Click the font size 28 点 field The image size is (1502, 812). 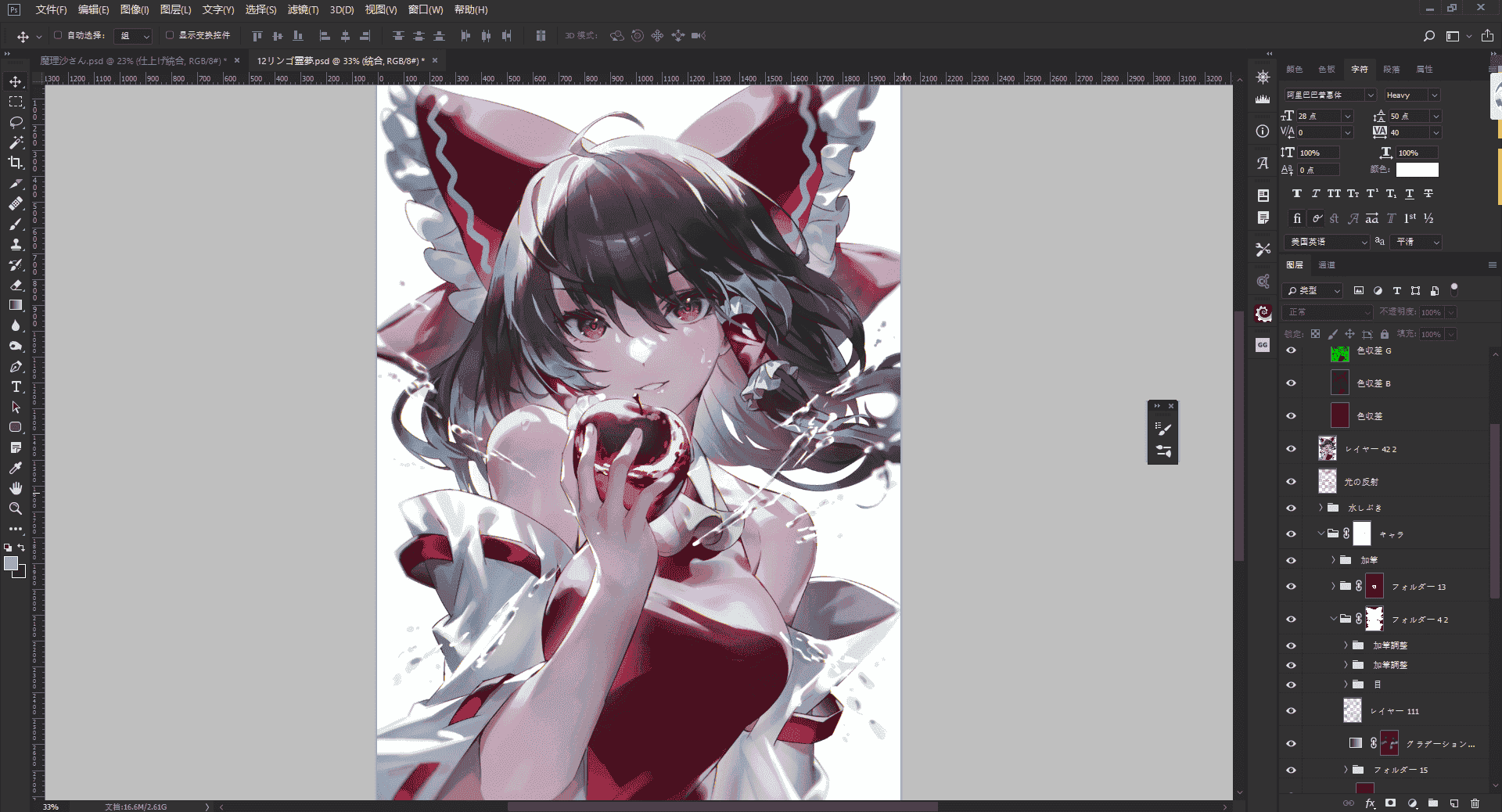(x=1320, y=116)
